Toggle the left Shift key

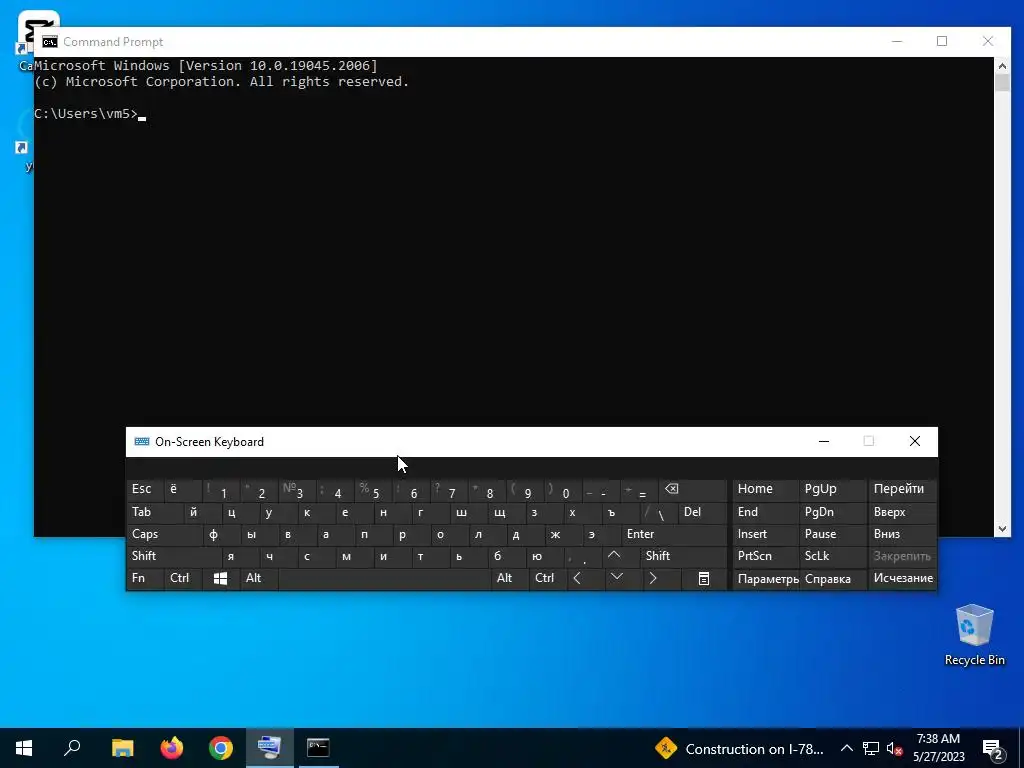pyautogui.click(x=174, y=556)
